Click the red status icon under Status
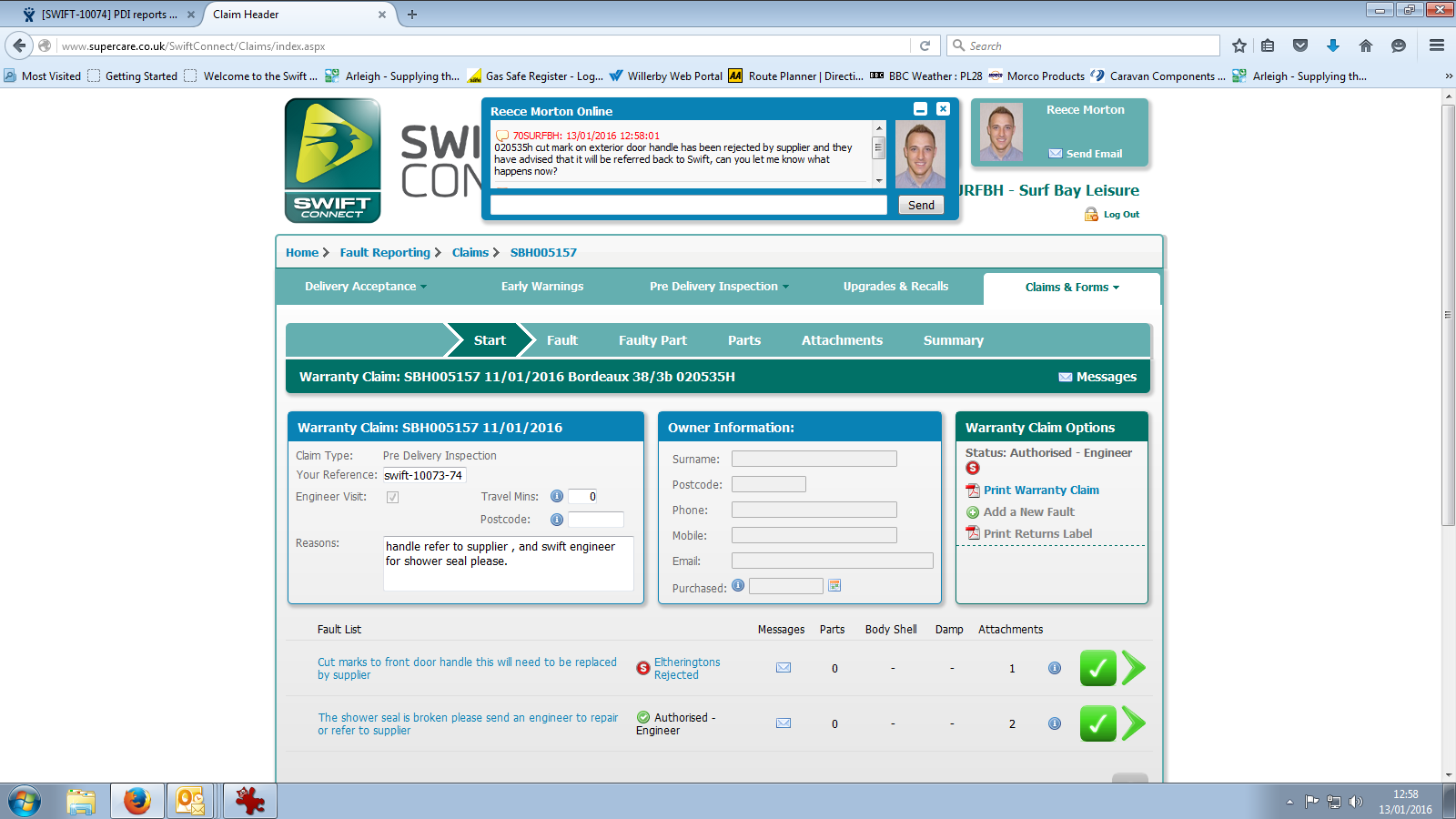Viewport: 1456px width, 819px height. tap(973, 468)
